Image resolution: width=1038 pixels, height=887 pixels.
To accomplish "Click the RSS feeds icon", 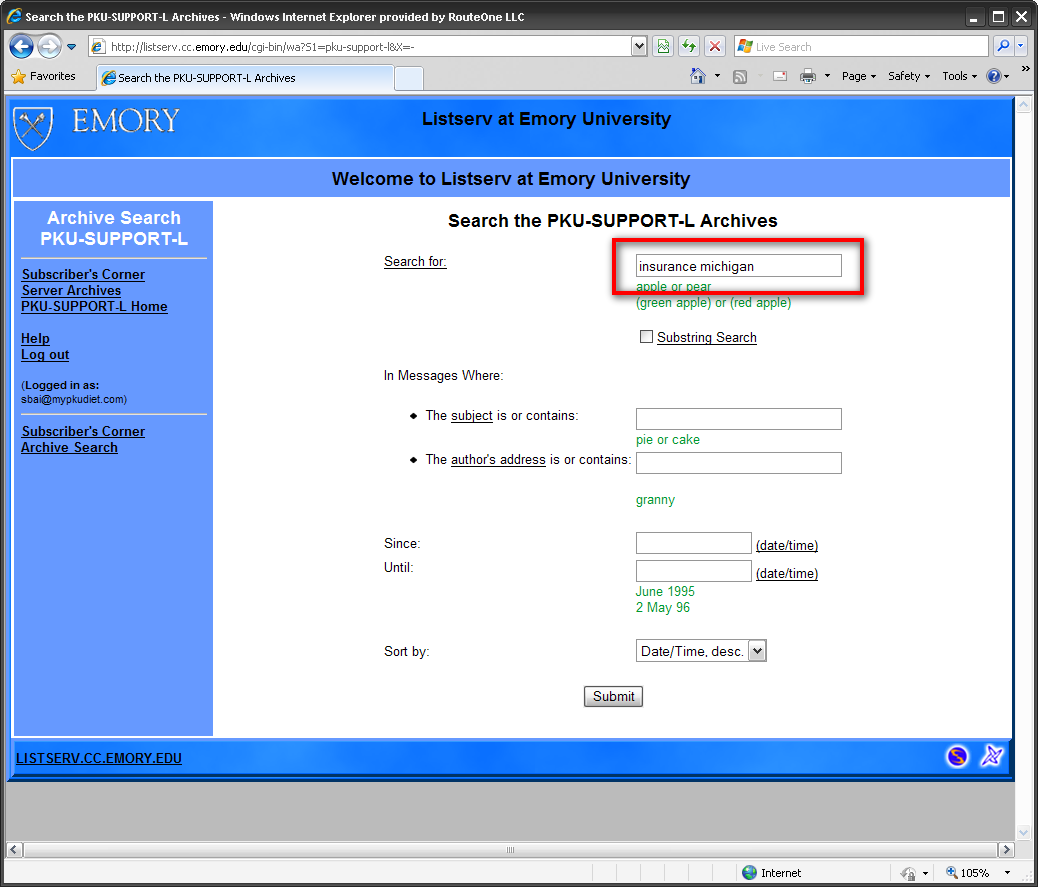I will [740, 77].
